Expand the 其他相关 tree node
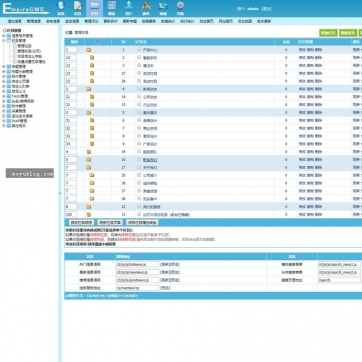Screen dimensions: 362x362 point(4,126)
